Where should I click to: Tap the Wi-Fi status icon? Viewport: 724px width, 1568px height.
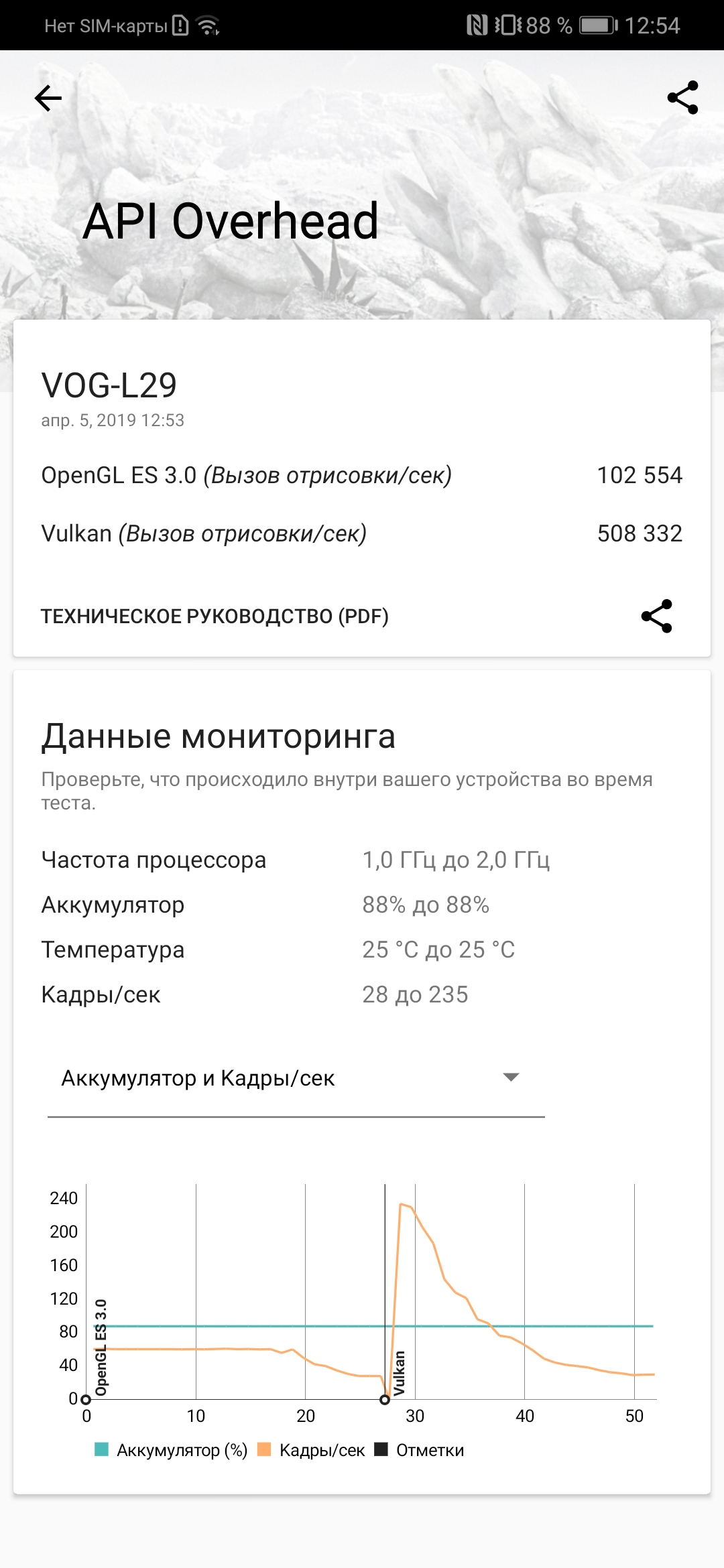(x=208, y=26)
